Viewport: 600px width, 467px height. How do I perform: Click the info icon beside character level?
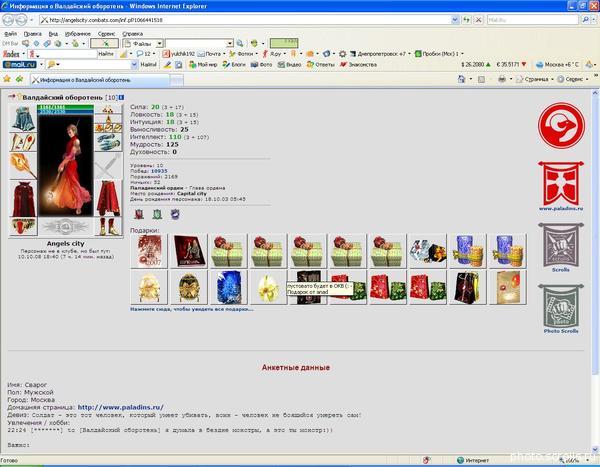pyautogui.click(x=121, y=97)
